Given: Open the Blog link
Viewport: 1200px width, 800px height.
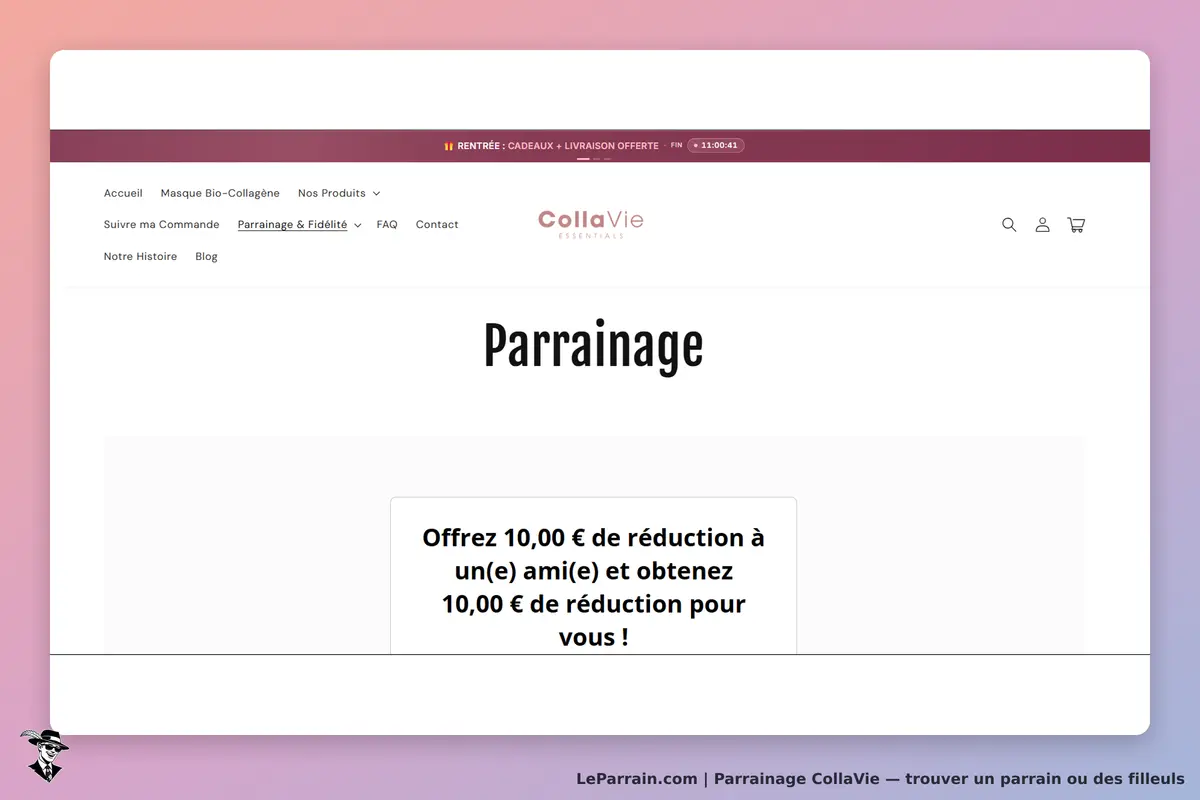Looking at the screenshot, I should tap(206, 257).
